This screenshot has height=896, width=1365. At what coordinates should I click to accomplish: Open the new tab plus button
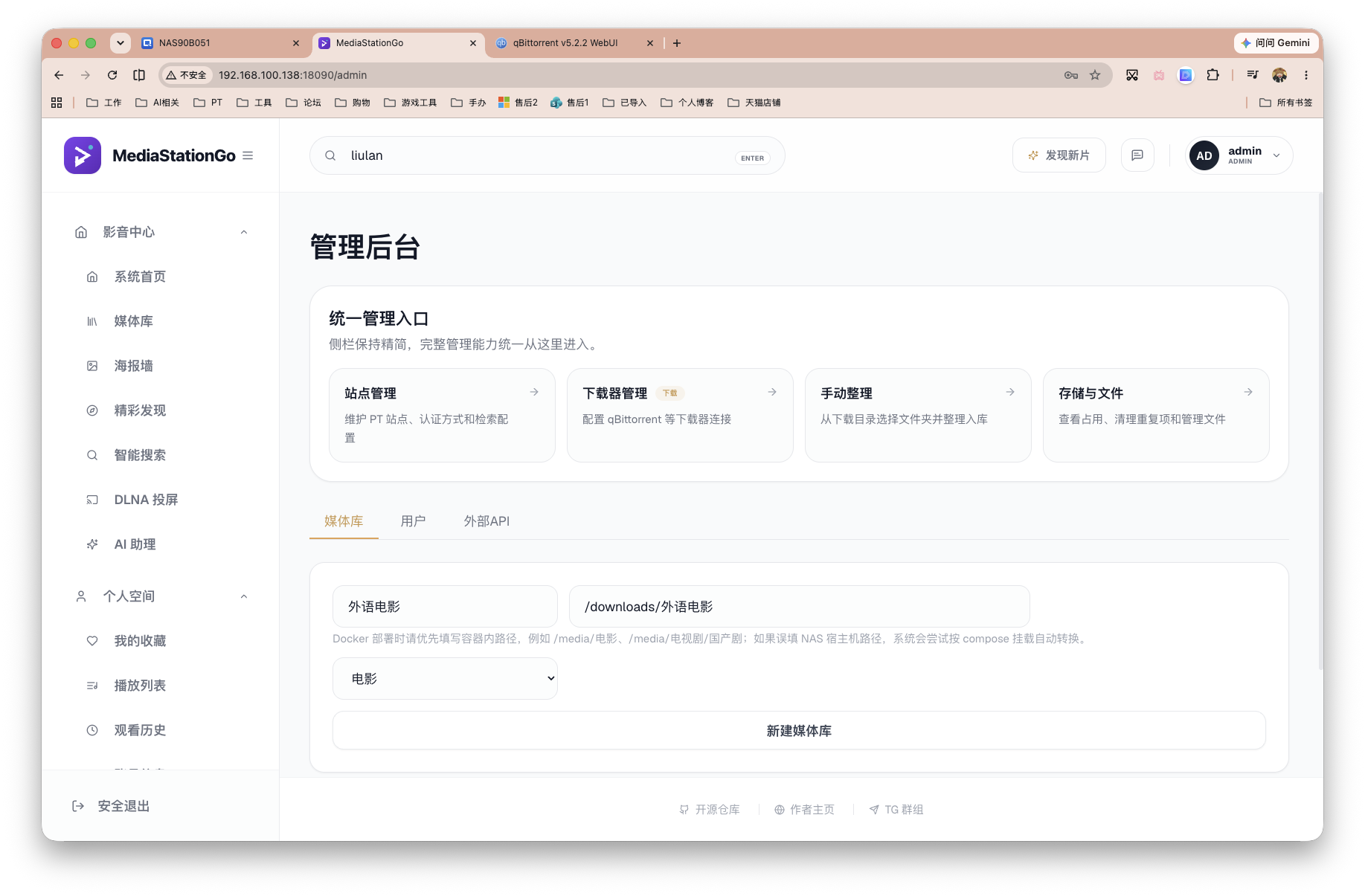[677, 43]
